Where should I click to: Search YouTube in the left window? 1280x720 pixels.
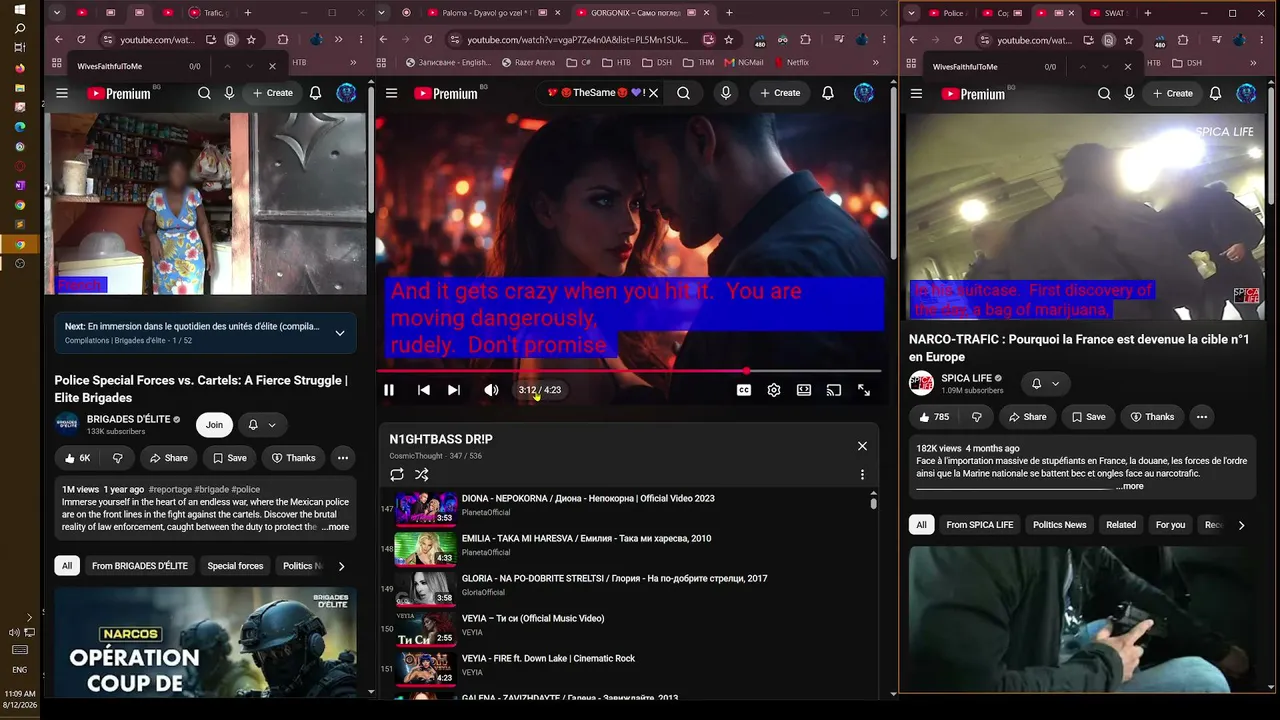(x=204, y=93)
